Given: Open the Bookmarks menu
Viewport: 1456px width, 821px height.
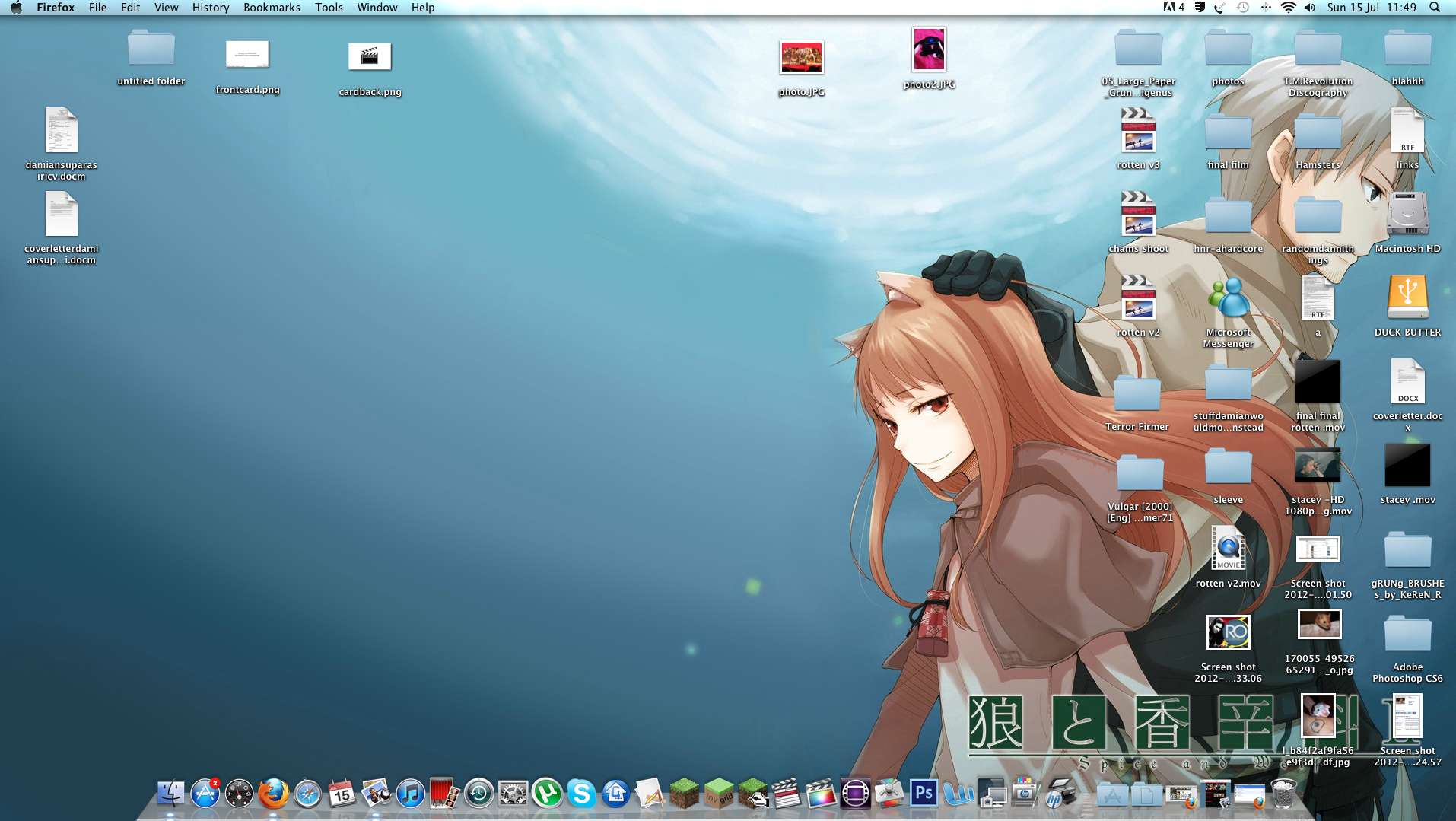Looking at the screenshot, I should (271, 8).
